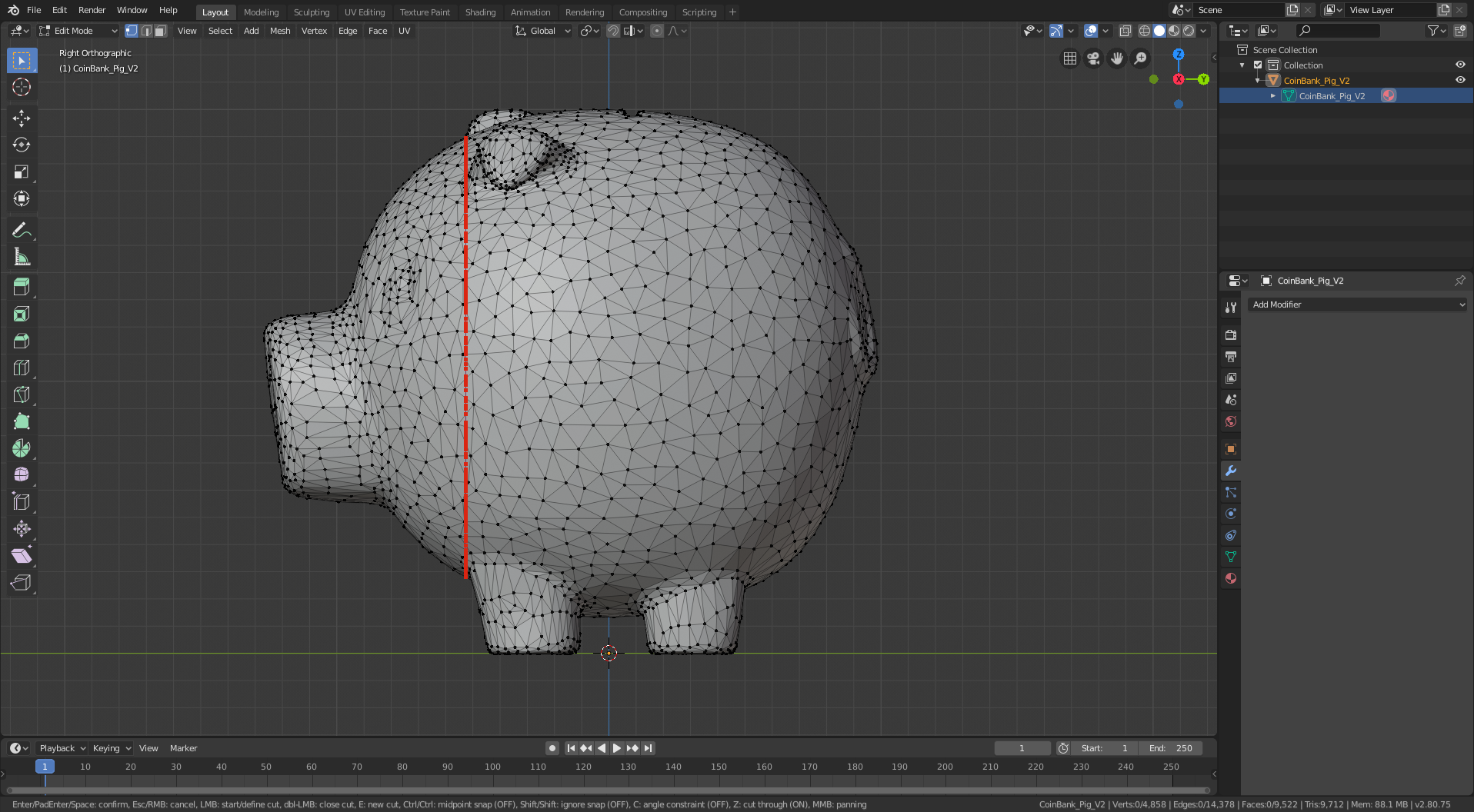Open the Mesh menu
This screenshot has height=812, width=1474.
click(280, 31)
